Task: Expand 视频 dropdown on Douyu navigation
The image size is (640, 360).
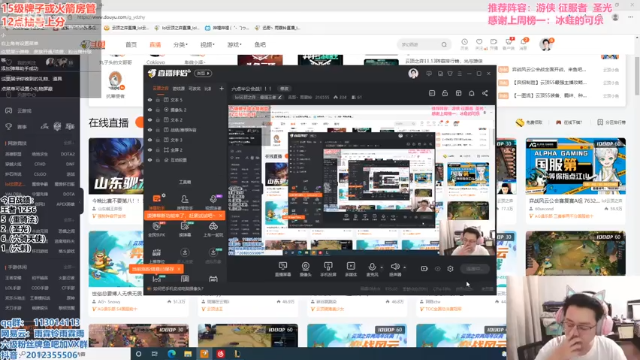Action: pos(207,44)
